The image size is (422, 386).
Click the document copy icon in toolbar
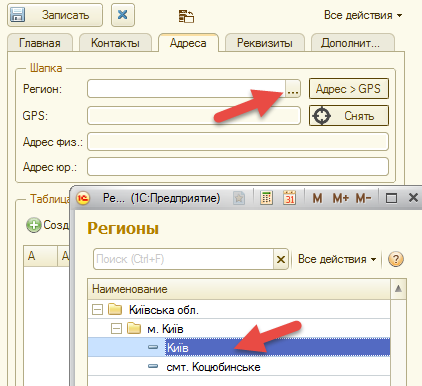click(x=186, y=16)
